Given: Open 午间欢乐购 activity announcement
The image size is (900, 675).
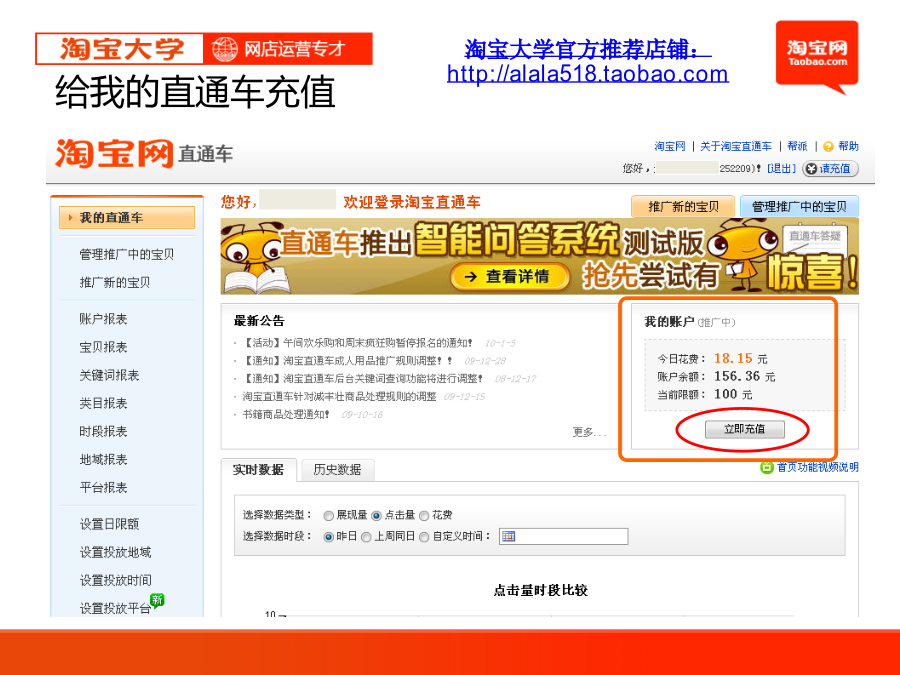Looking at the screenshot, I should pyautogui.click(x=357, y=343).
